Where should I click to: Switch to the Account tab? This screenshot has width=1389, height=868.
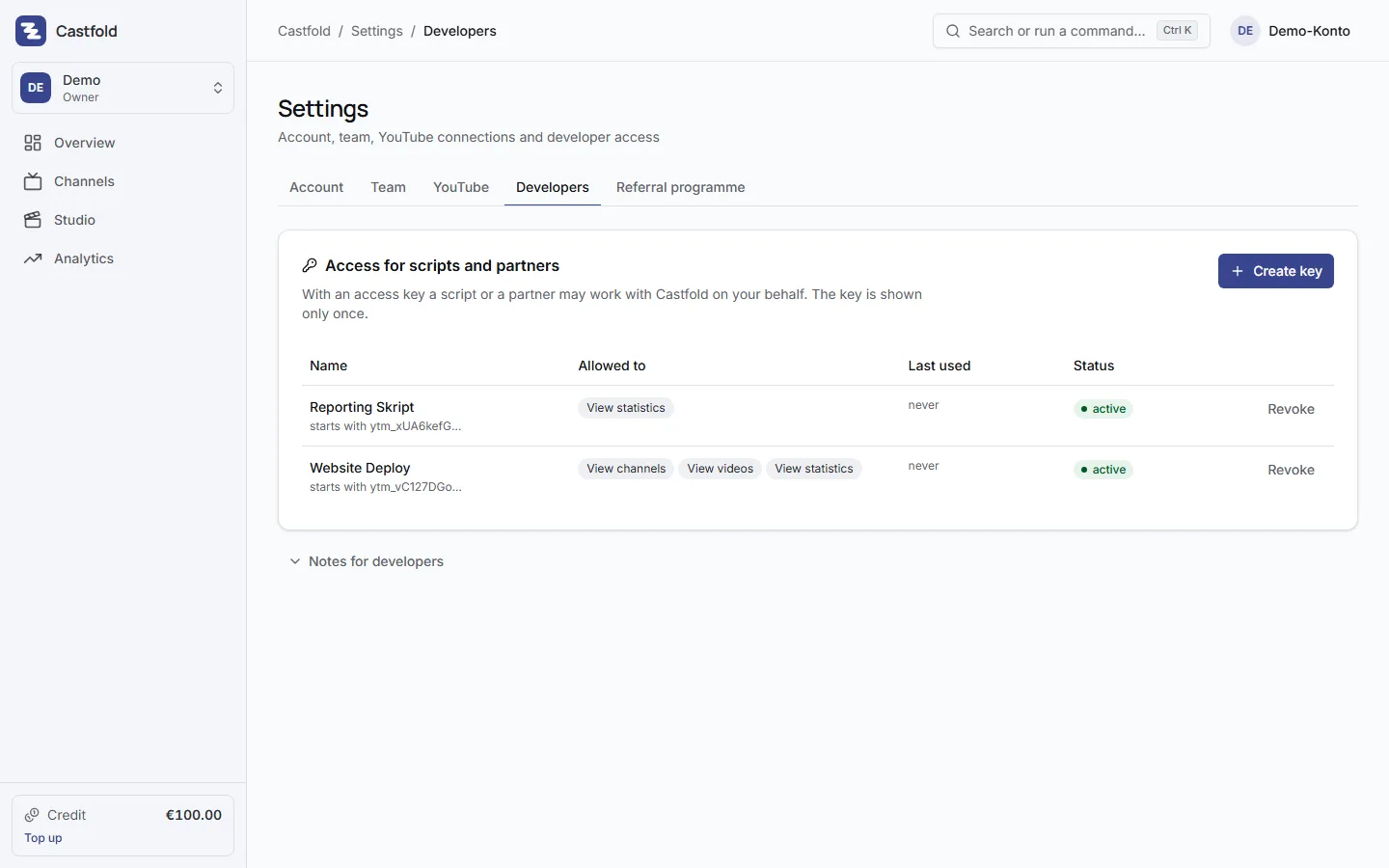pos(316,187)
